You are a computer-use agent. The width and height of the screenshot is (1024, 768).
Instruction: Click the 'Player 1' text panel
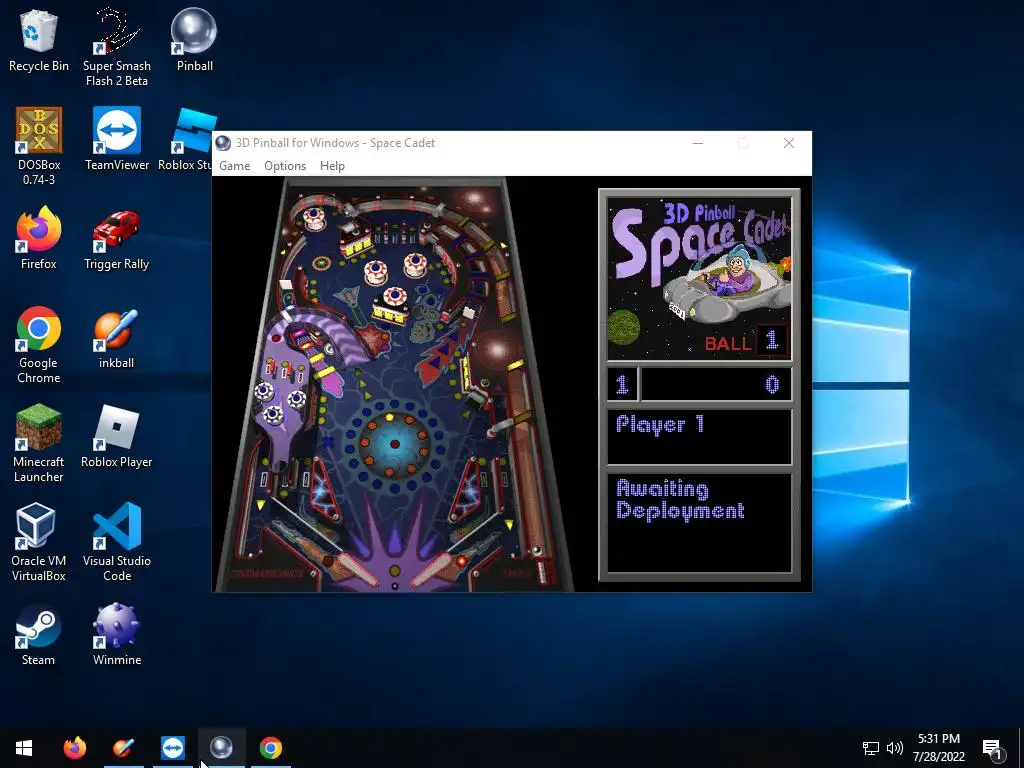click(699, 437)
